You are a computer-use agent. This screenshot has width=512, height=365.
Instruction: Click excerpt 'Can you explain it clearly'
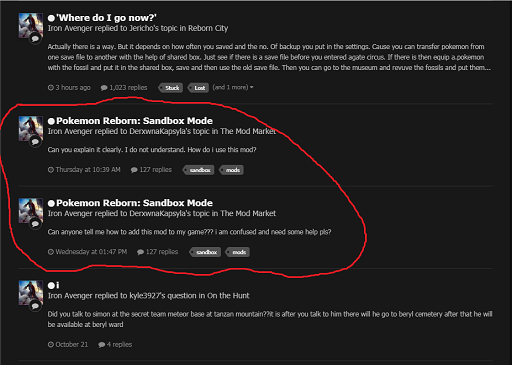tap(152, 150)
